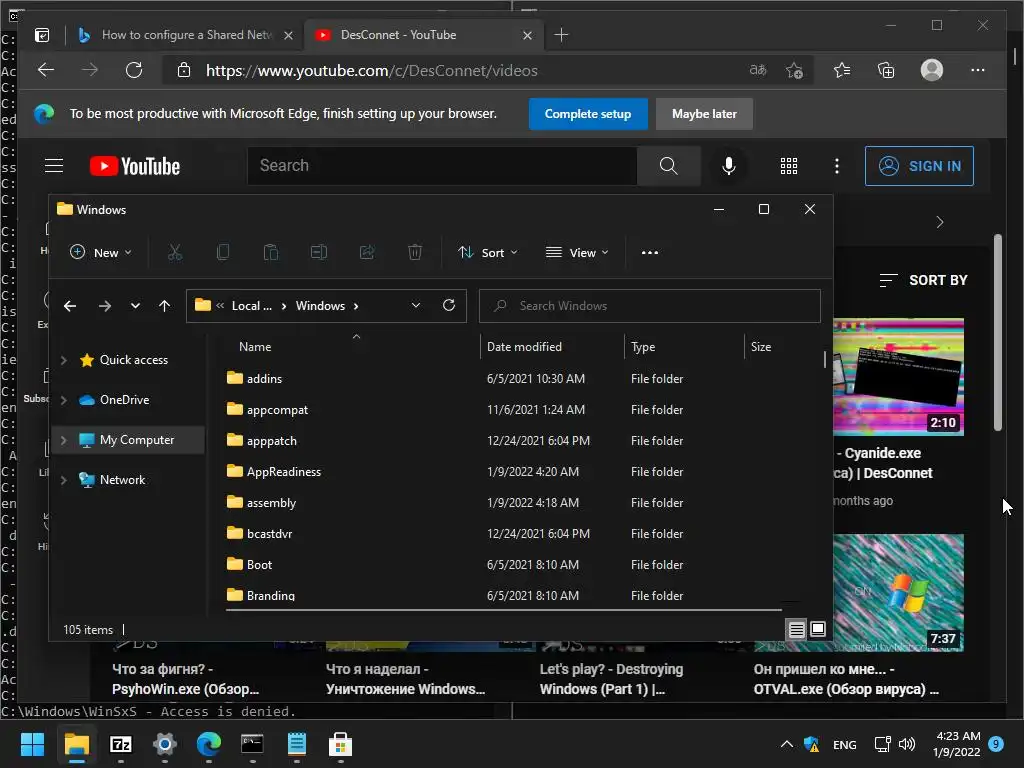Open the Sort dropdown in Explorer
Screen dimensions: 1024x768
pyautogui.click(x=488, y=253)
